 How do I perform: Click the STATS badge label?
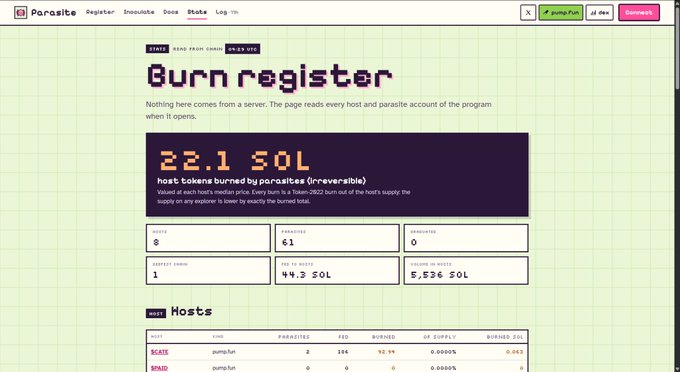(x=157, y=49)
